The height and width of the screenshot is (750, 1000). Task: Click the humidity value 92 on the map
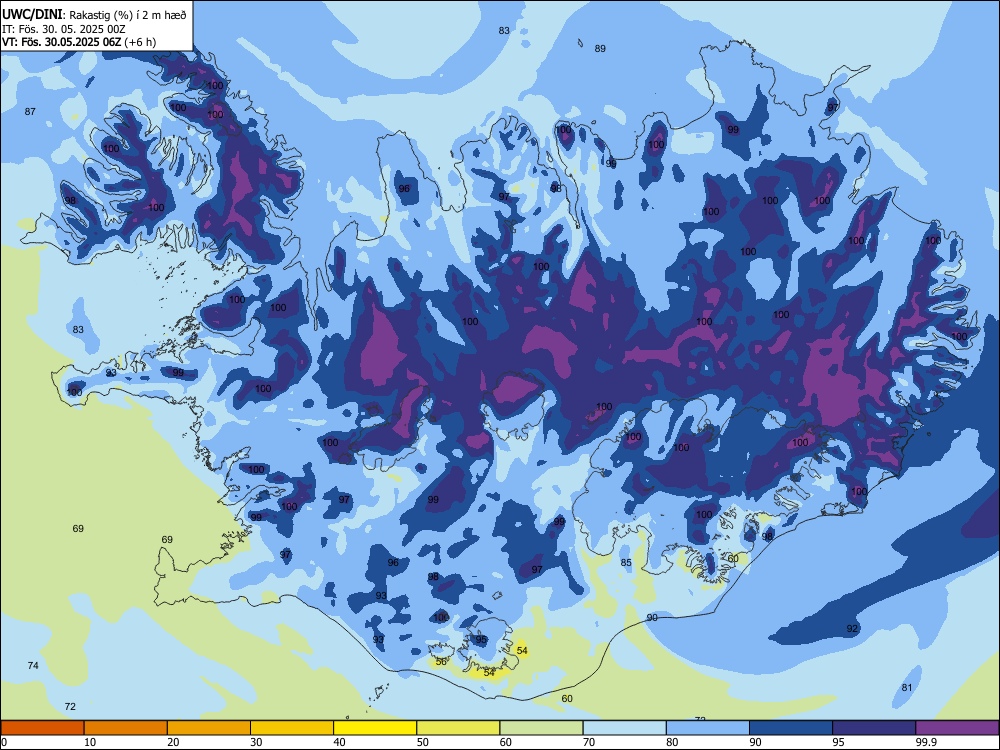coord(853,629)
